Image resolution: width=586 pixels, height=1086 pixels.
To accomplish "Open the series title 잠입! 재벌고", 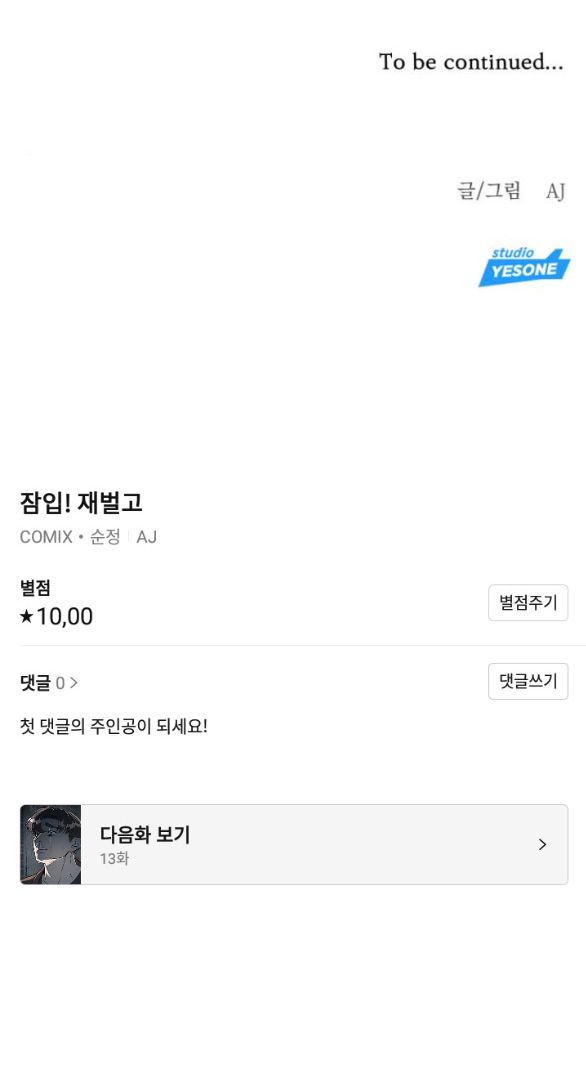I will coord(81,503).
